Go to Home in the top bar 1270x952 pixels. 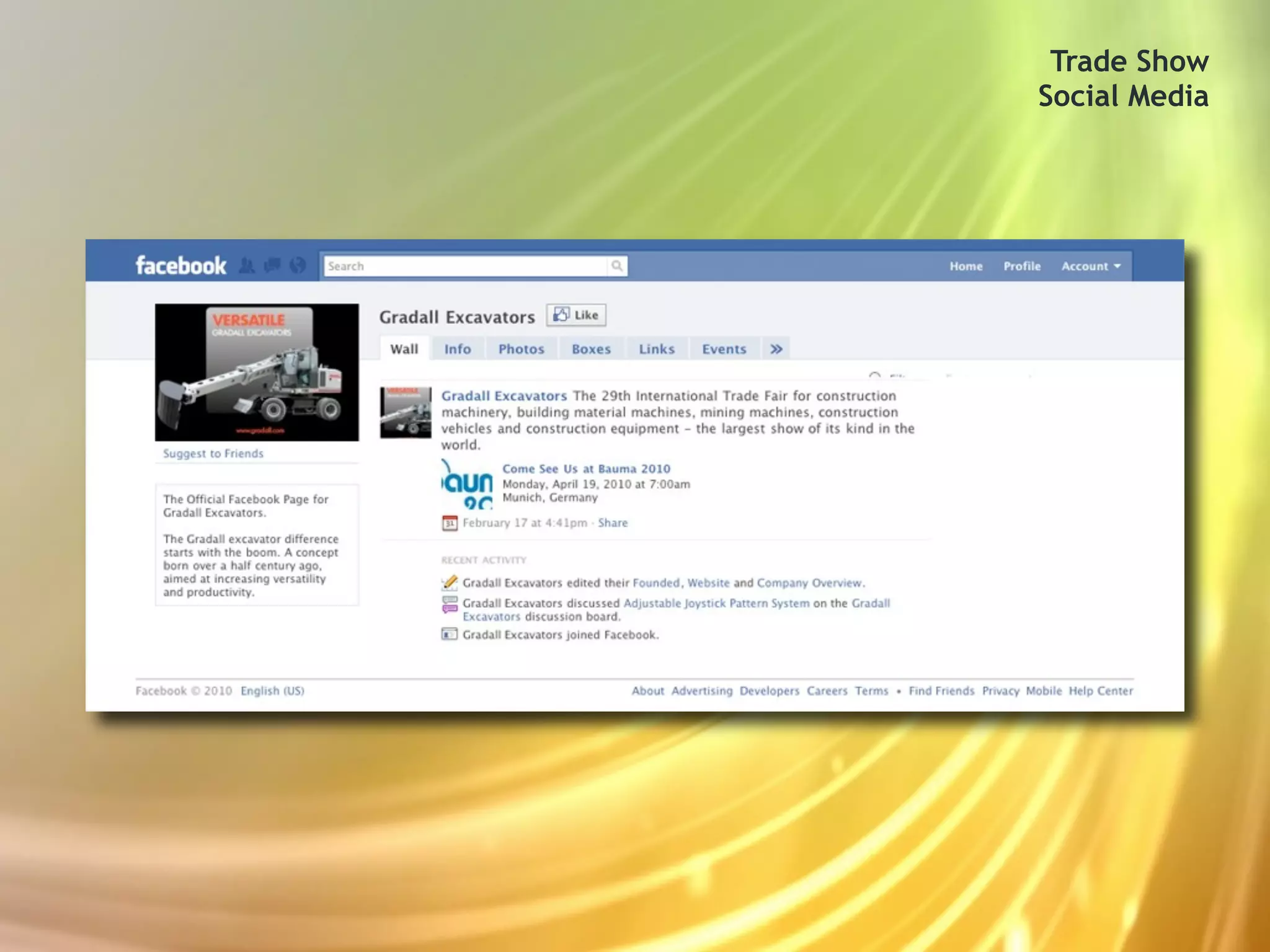pos(966,266)
